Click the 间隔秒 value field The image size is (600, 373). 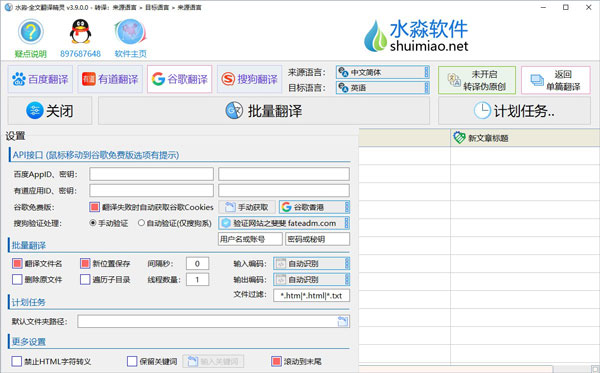tap(197, 263)
